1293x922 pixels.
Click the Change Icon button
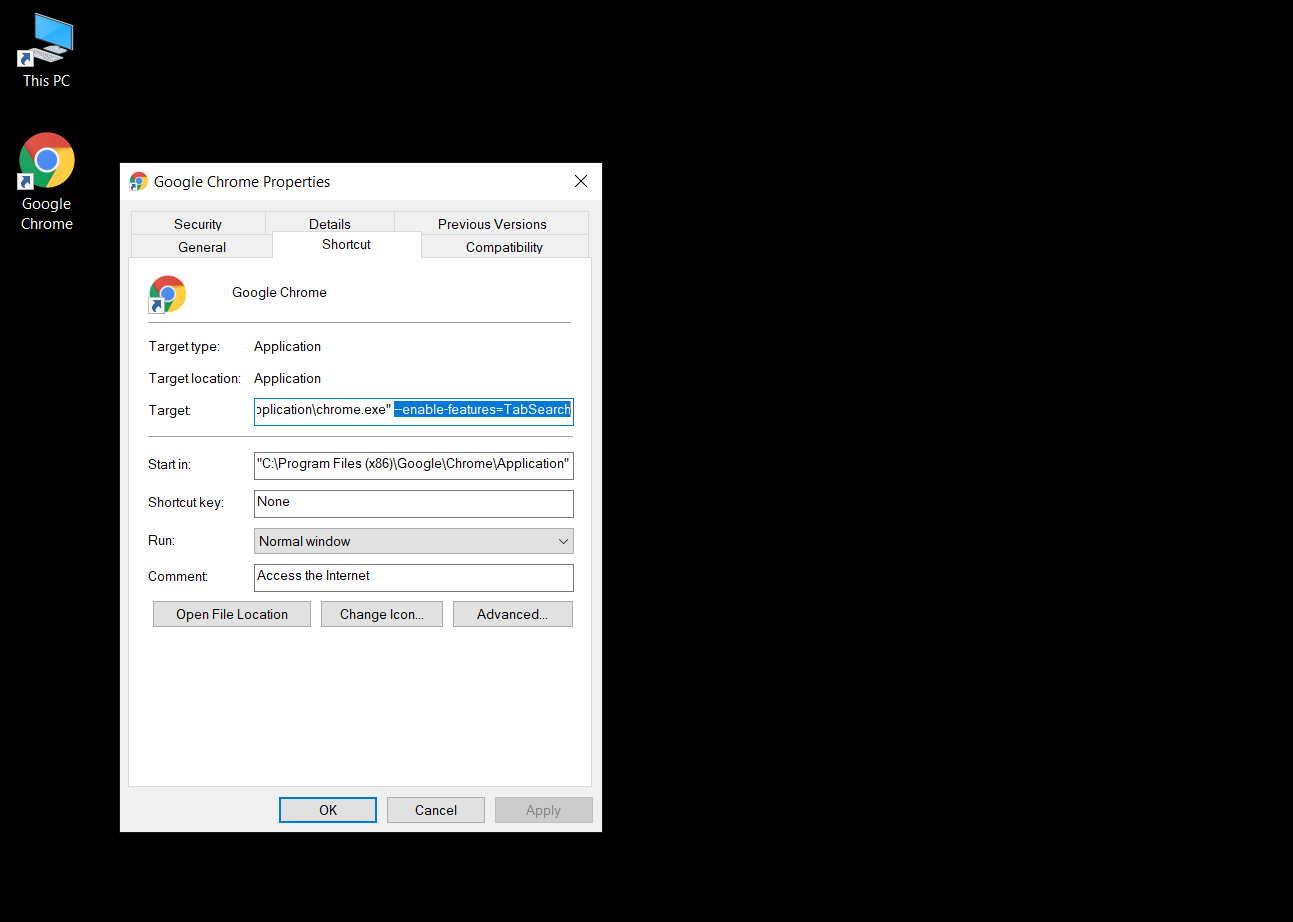(x=381, y=613)
